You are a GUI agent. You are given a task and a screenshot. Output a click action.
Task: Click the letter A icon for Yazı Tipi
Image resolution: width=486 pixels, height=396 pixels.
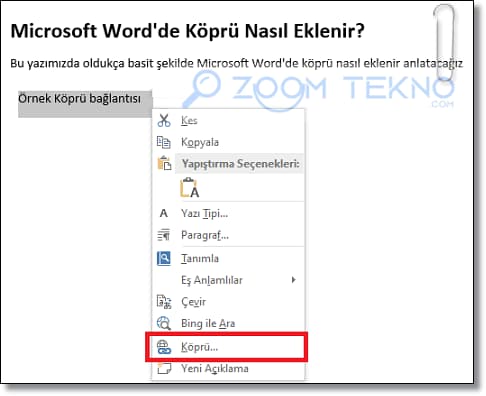tap(164, 213)
